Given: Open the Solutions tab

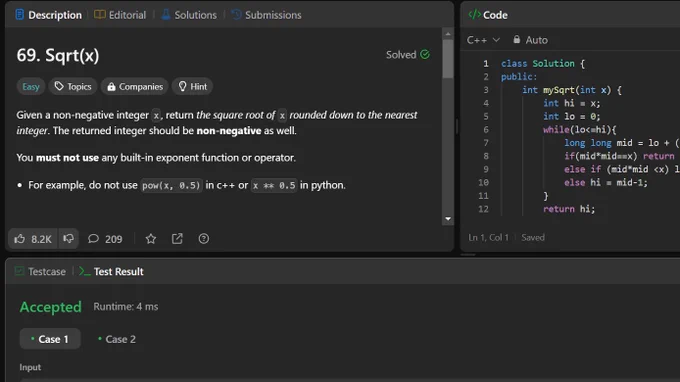Looking at the screenshot, I should point(189,15).
